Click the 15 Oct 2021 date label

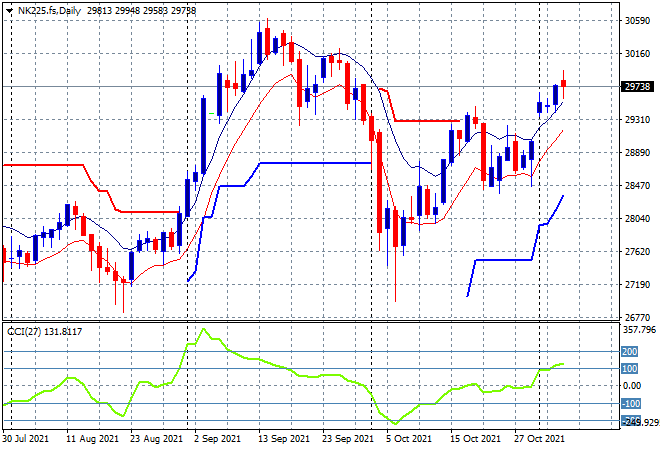click(476, 439)
